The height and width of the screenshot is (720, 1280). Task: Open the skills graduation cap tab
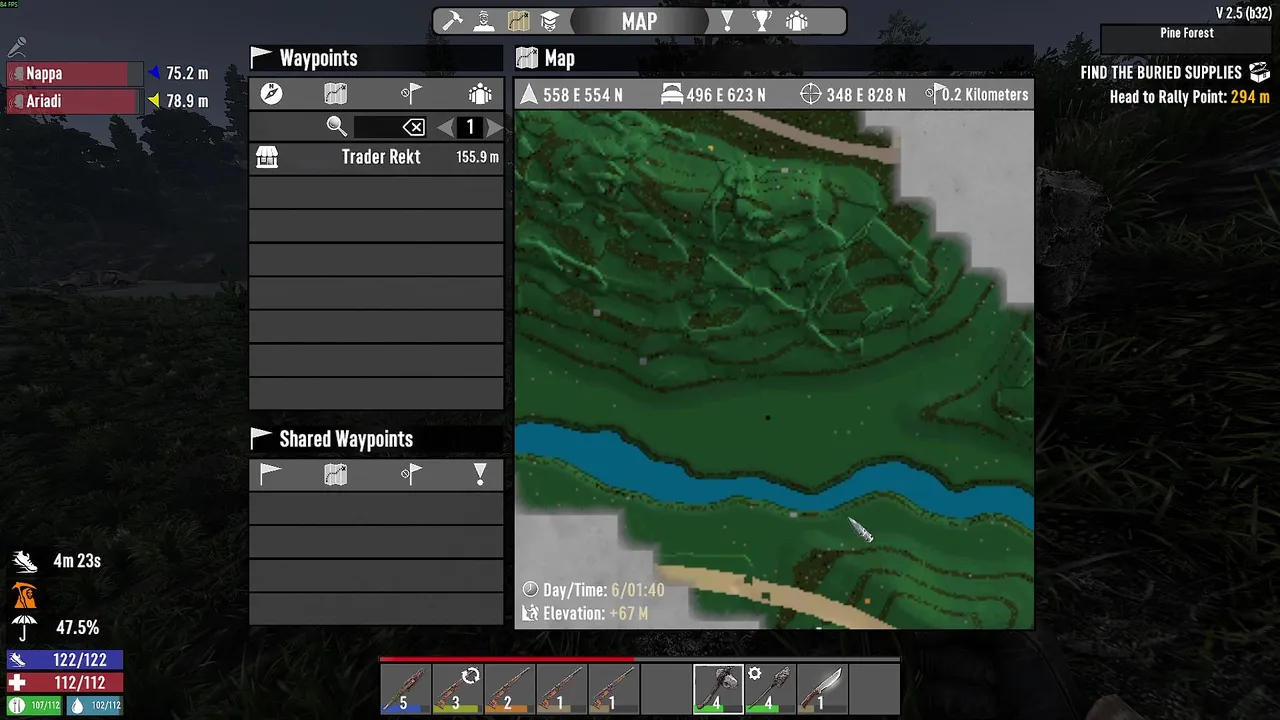pyautogui.click(x=549, y=21)
